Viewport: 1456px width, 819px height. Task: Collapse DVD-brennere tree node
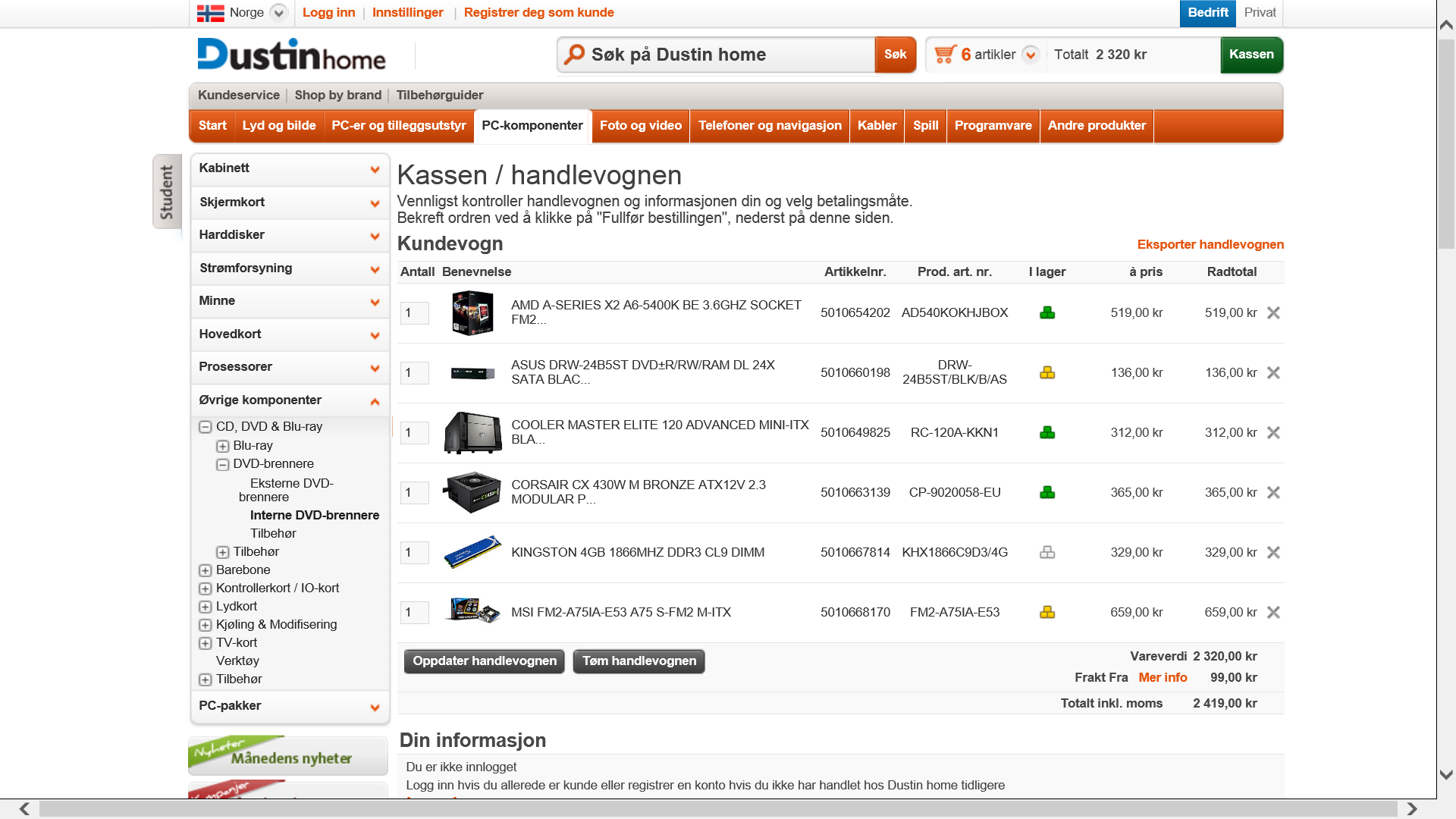[x=222, y=464]
